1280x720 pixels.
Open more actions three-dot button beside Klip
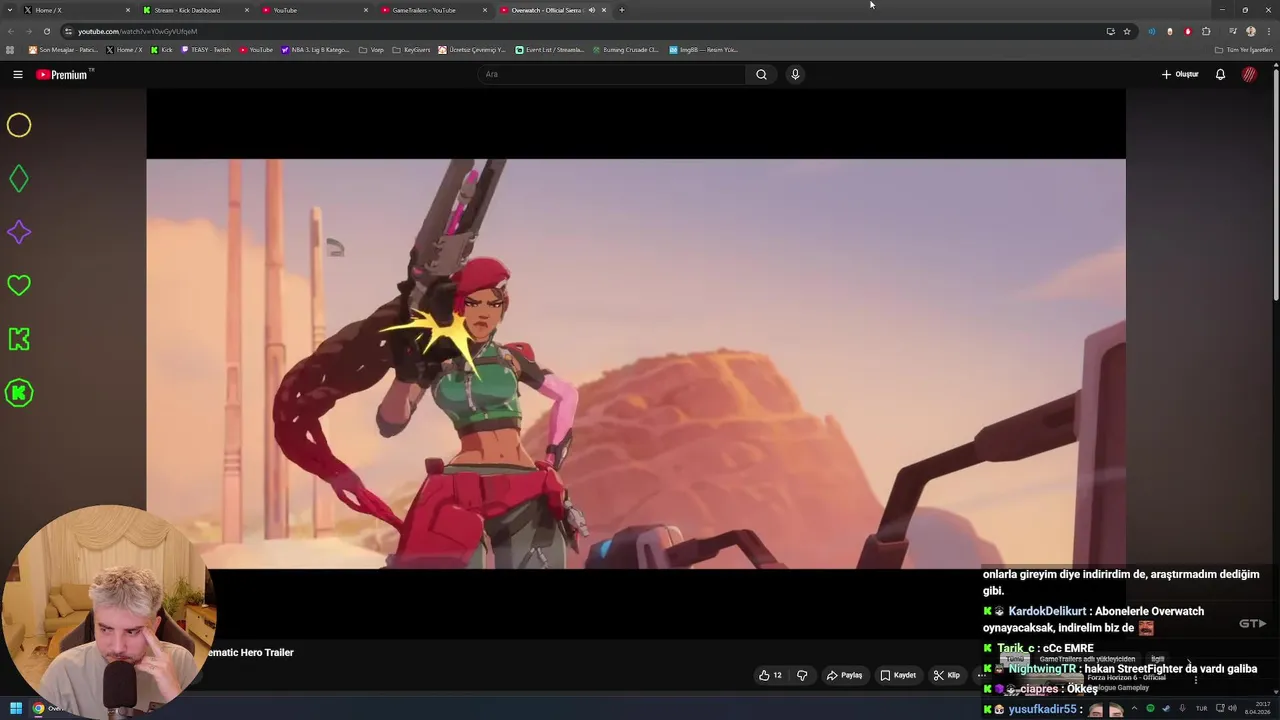pos(981,675)
